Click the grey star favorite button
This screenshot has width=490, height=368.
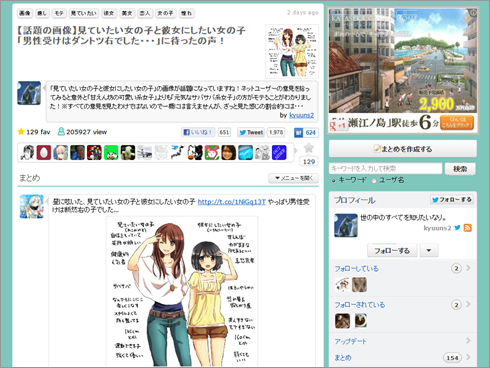pyautogui.click(x=309, y=148)
